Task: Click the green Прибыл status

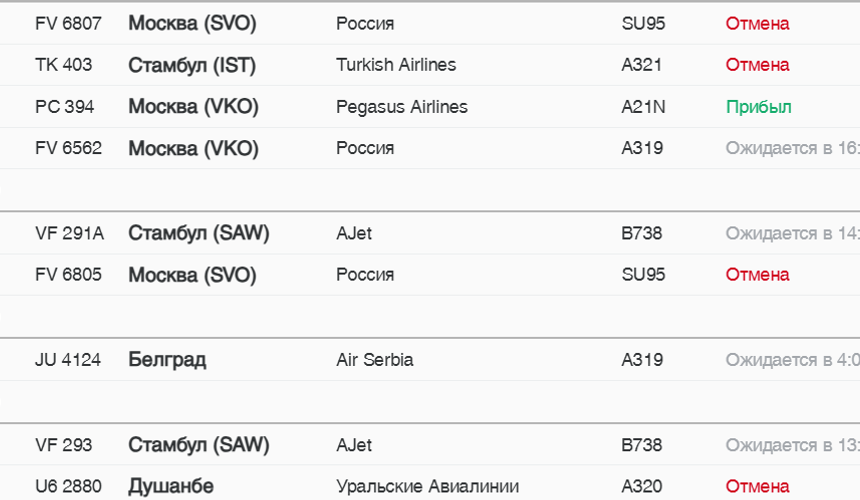Action: (x=759, y=107)
